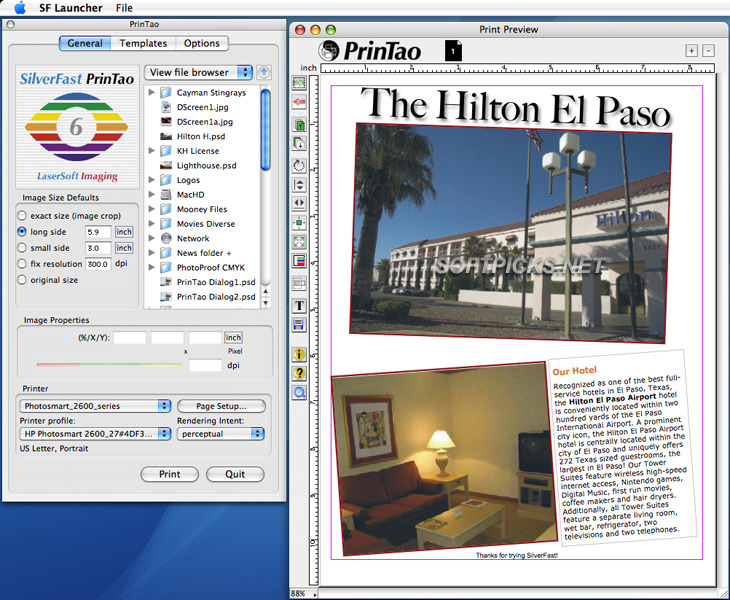The image size is (730, 600).
Task: Click the fit-to-frame green arrows icon
Action: [x=299, y=242]
